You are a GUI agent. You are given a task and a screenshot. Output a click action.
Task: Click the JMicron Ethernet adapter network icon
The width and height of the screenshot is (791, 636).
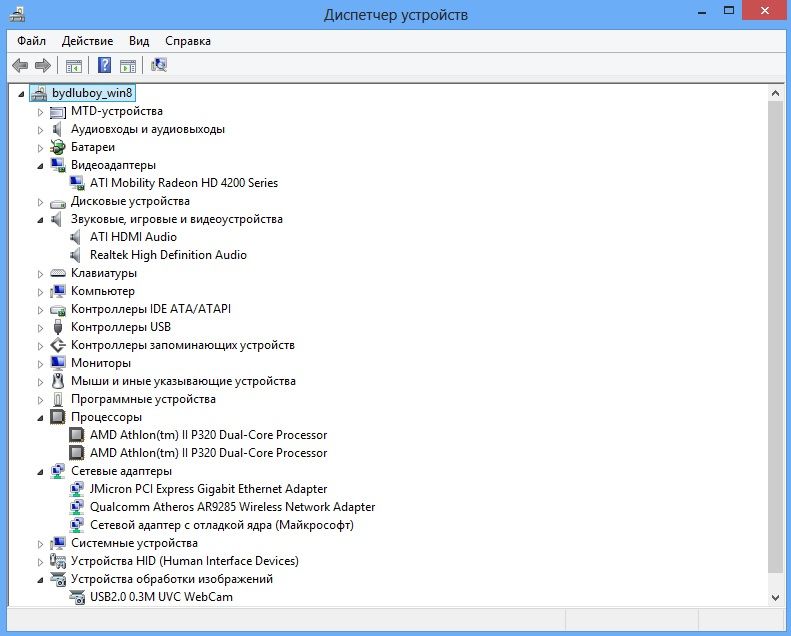[77, 489]
